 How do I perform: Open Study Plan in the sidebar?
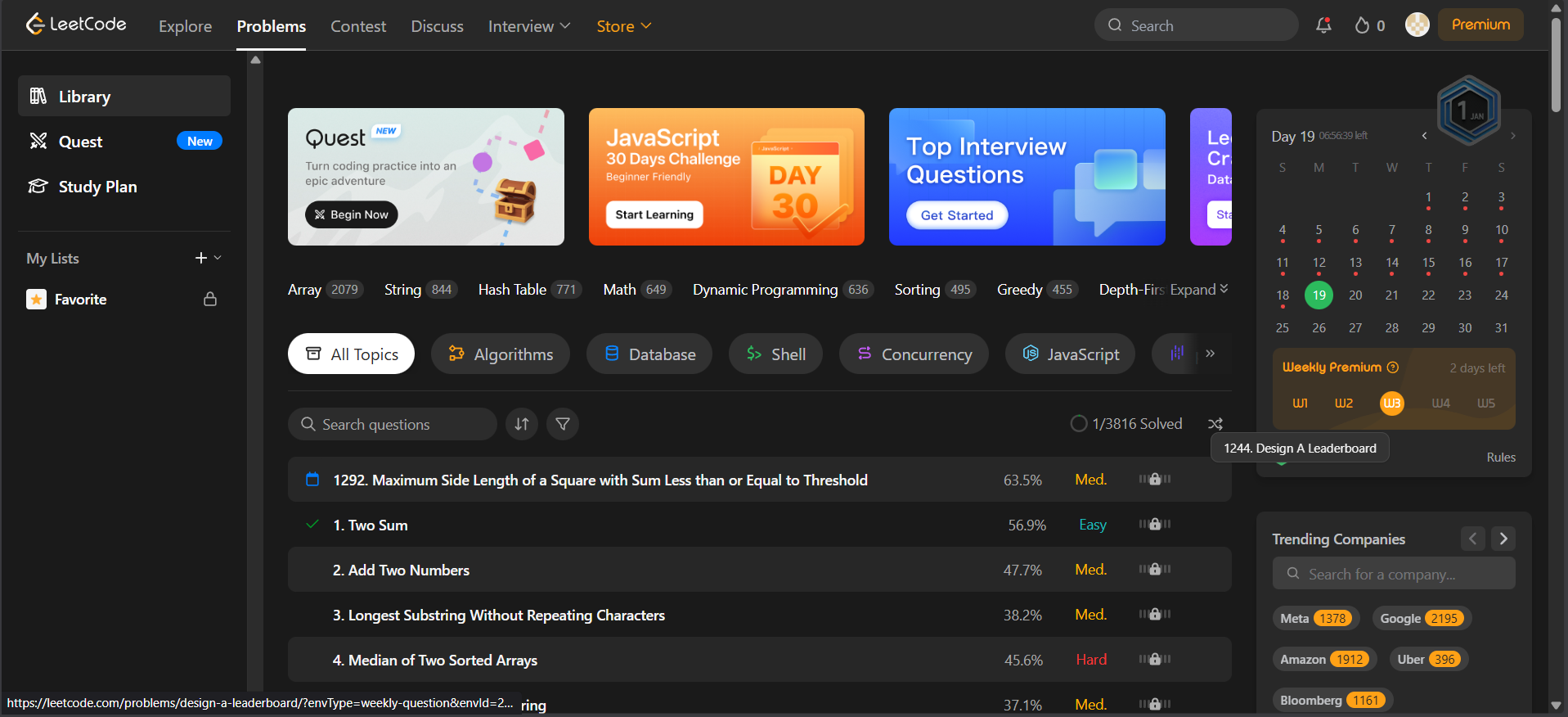coord(97,187)
